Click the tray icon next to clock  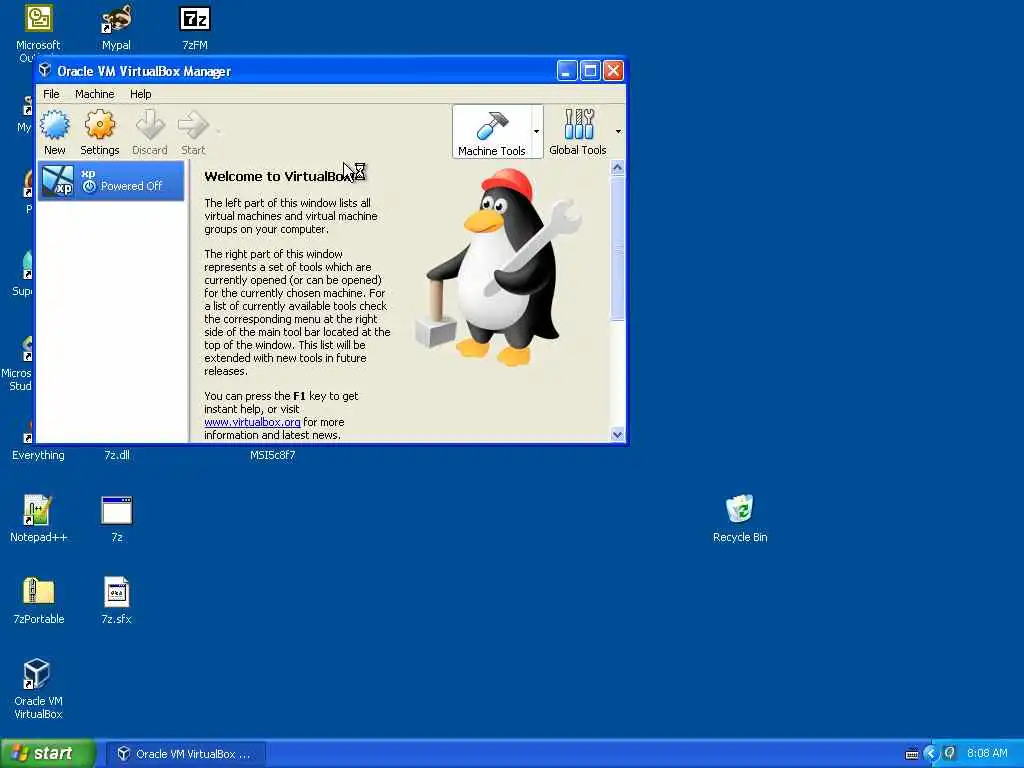pos(950,754)
